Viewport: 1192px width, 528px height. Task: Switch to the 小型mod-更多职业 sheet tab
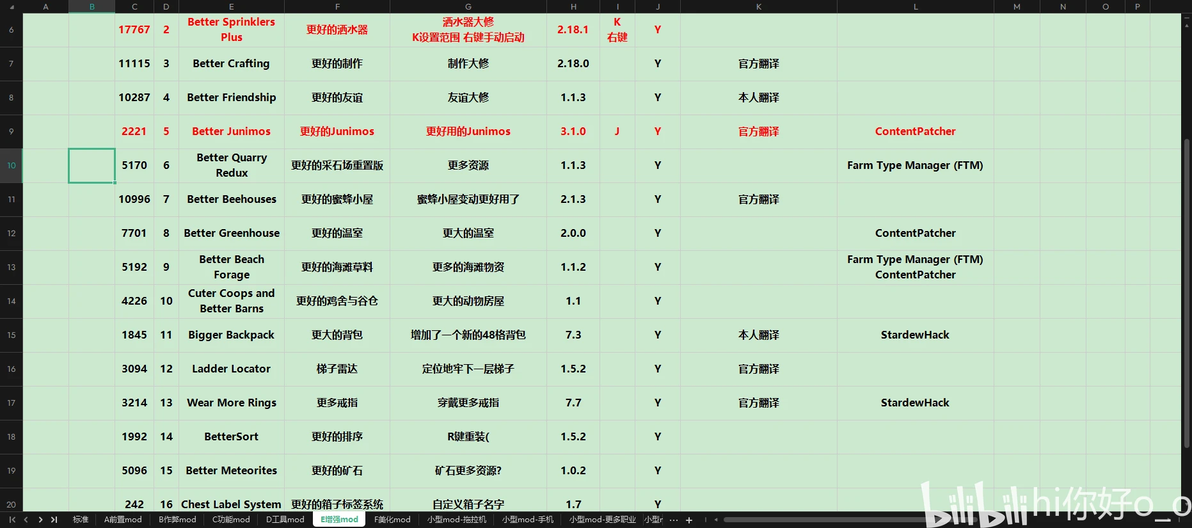click(602, 520)
